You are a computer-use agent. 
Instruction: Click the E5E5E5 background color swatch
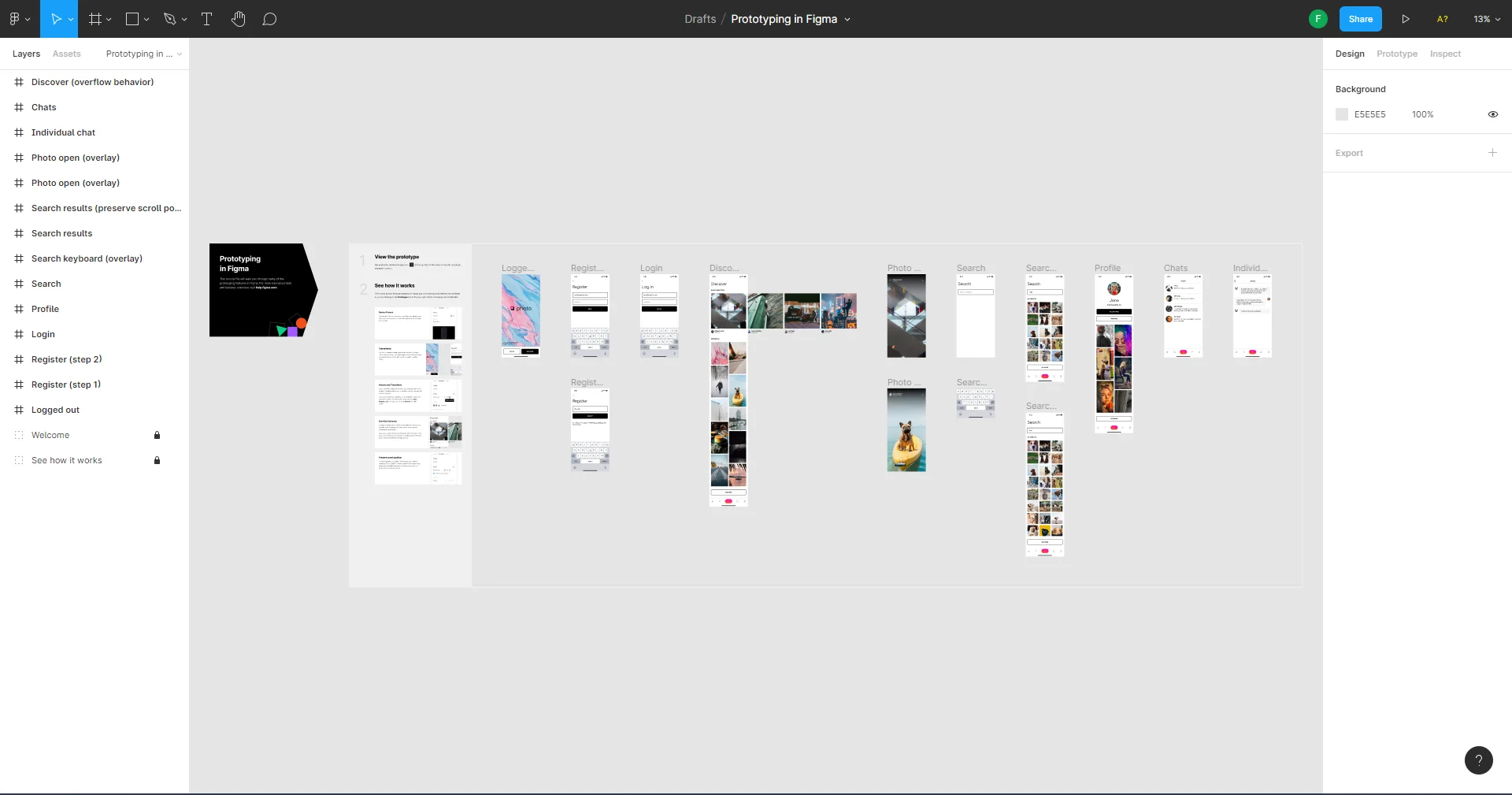point(1342,114)
